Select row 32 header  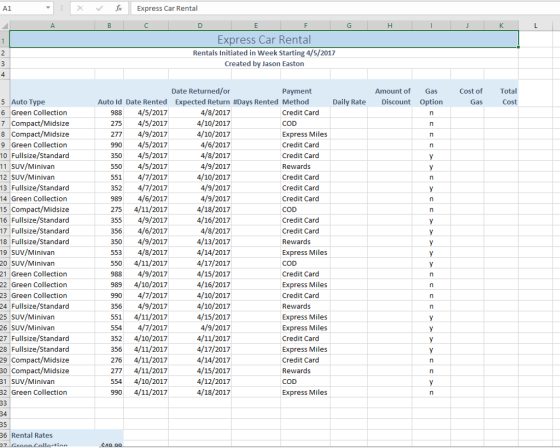tap(4, 392)
